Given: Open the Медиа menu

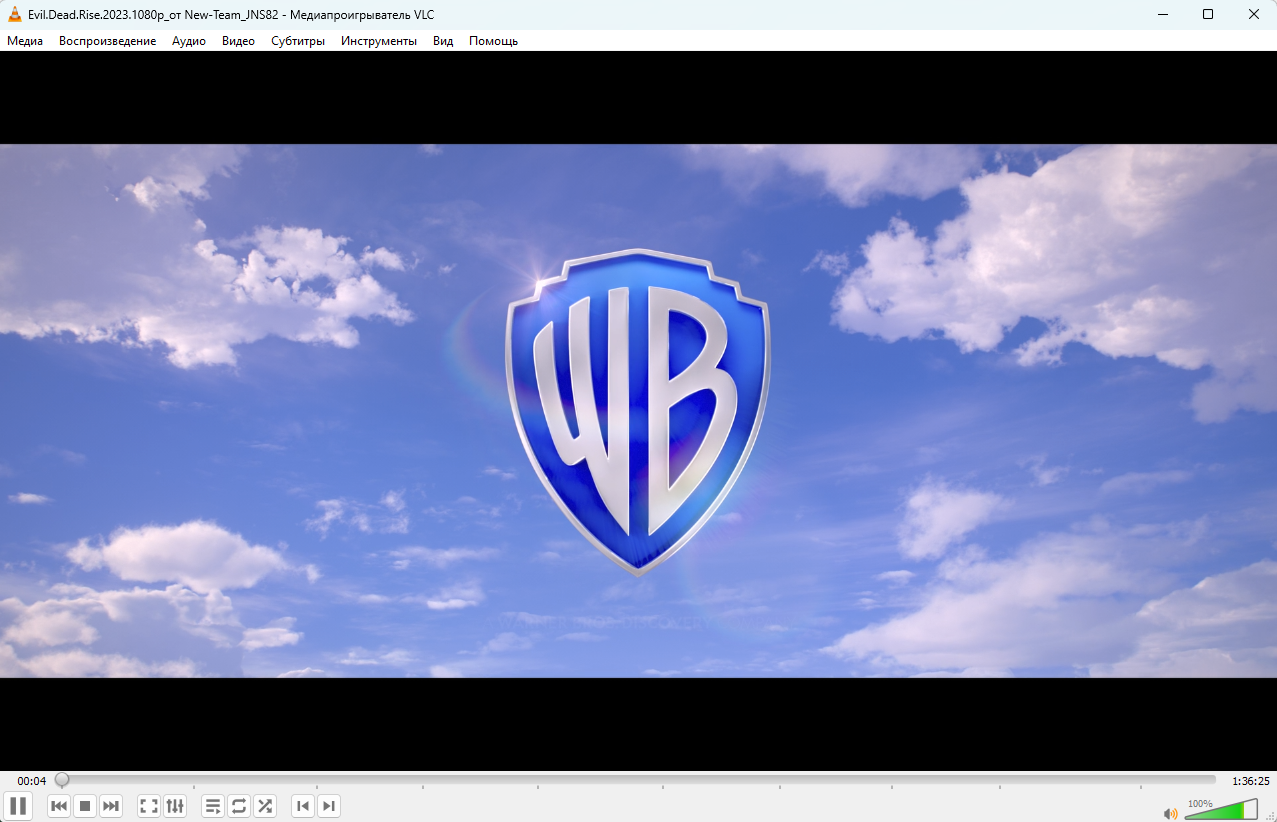Looking at the screenshot, I should (x=25, y=41).
